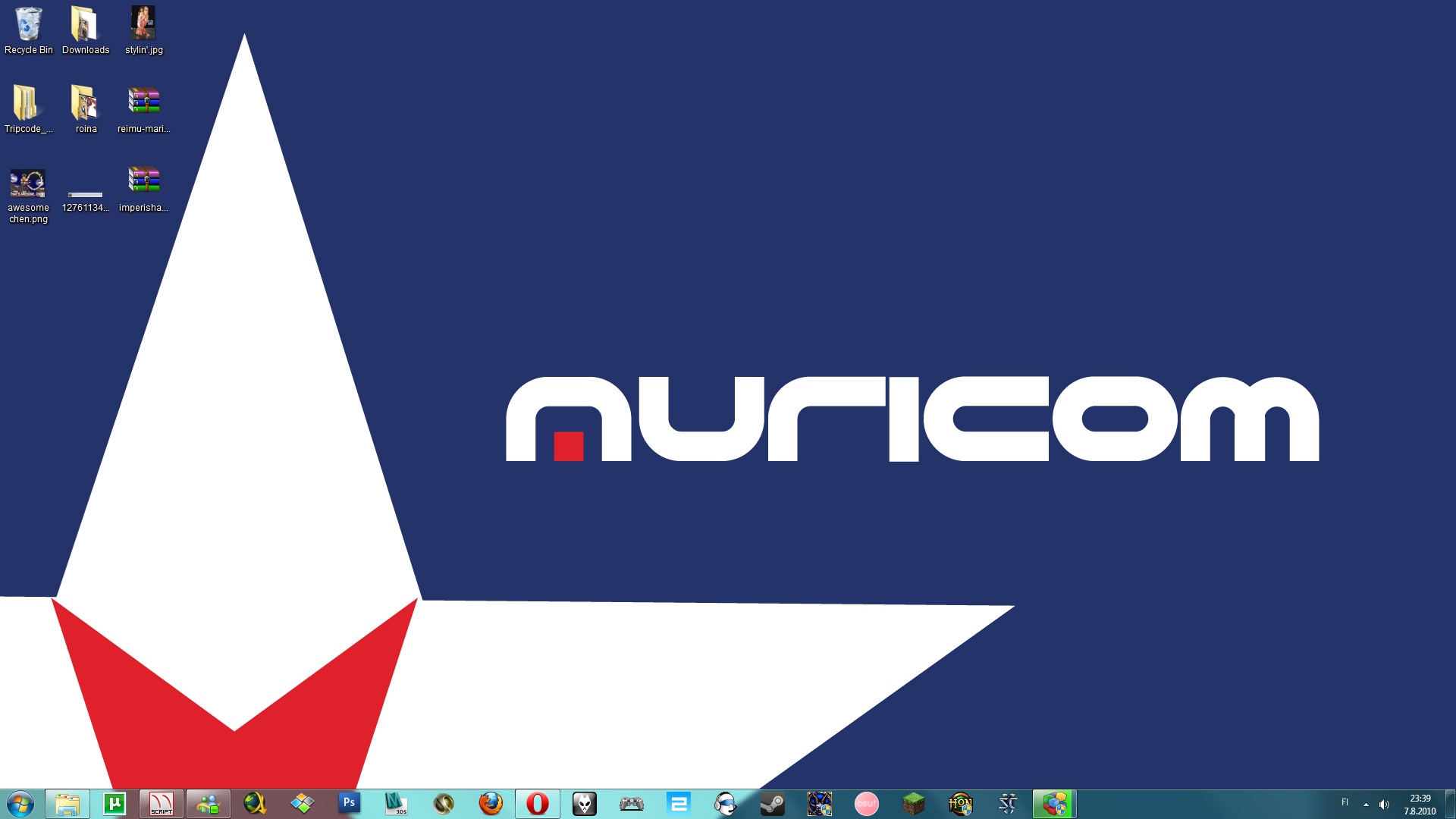Image resolution: width=1456 pixels, height=819 pixels.
Task: Open the Windows Start menu
Action: point(20,804)
